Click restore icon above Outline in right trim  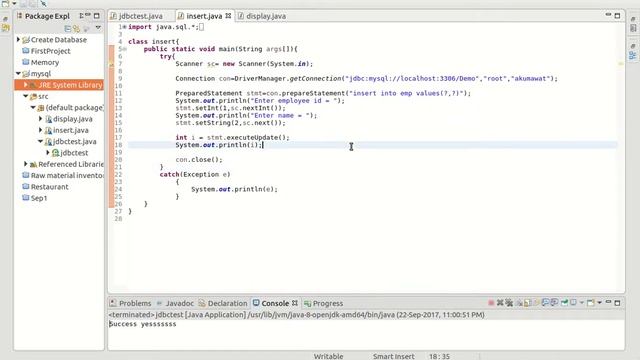click(633, 46)
